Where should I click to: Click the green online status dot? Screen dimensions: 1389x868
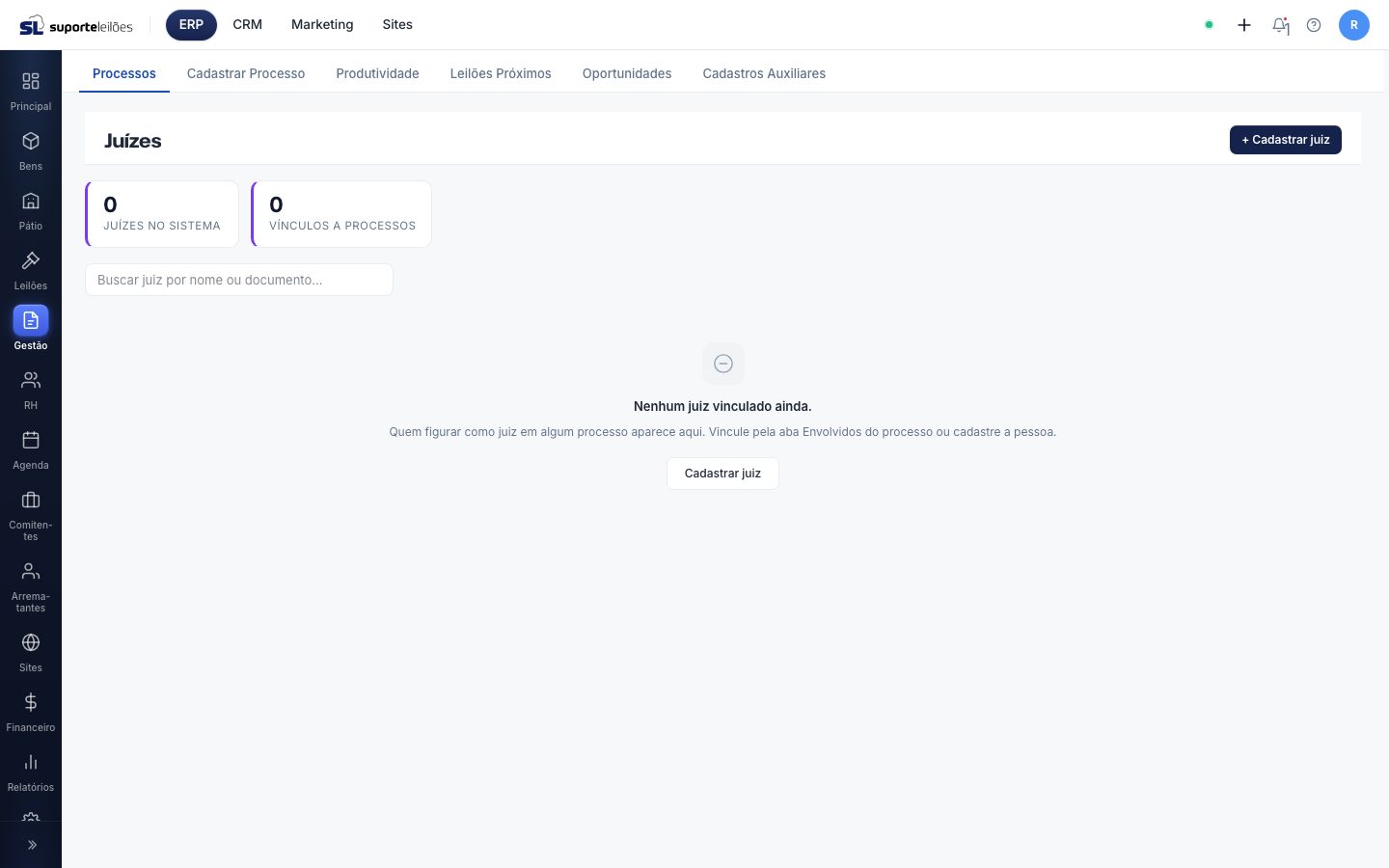(1209, 25)
